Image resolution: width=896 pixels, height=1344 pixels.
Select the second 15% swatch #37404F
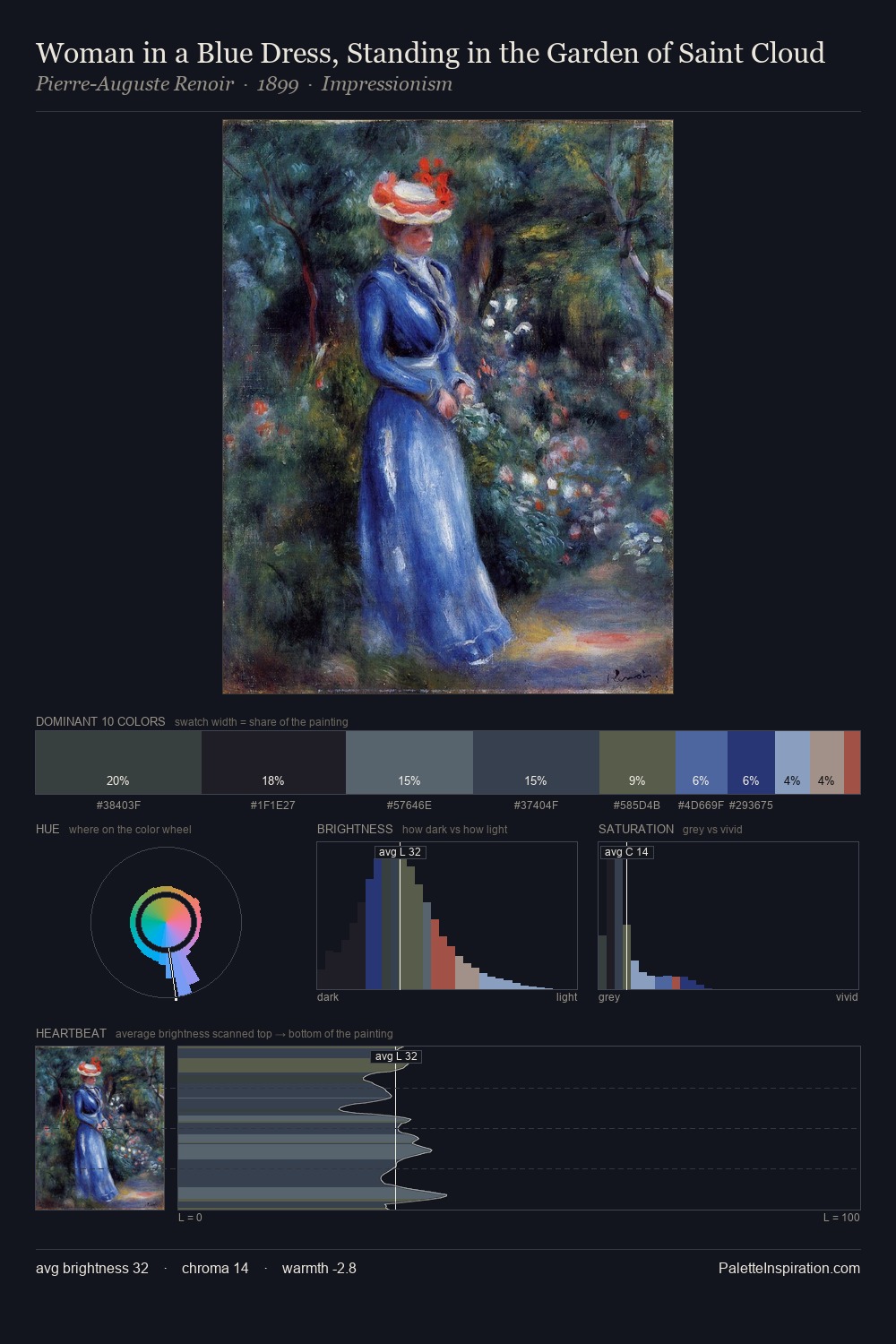tap(536, 762)
